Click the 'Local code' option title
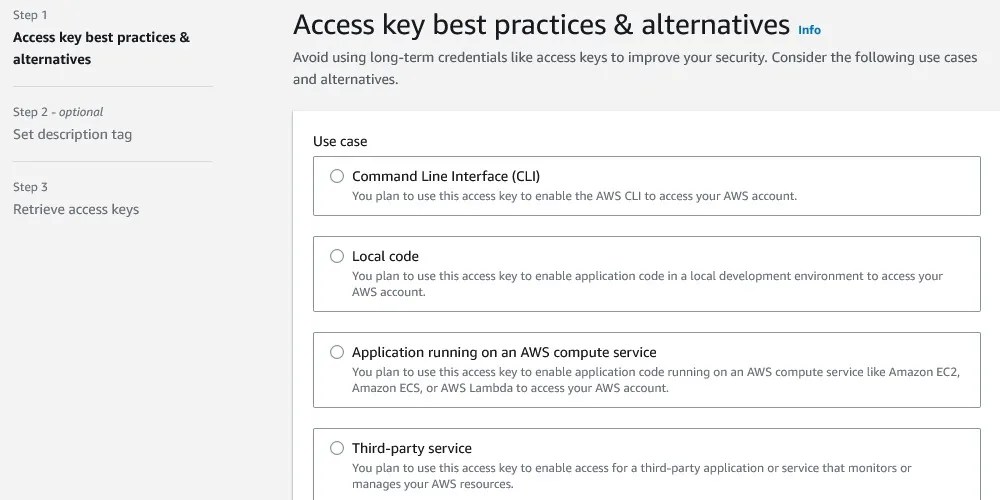The width and height of the screenshot is (1000, 500). pos(385,256)
